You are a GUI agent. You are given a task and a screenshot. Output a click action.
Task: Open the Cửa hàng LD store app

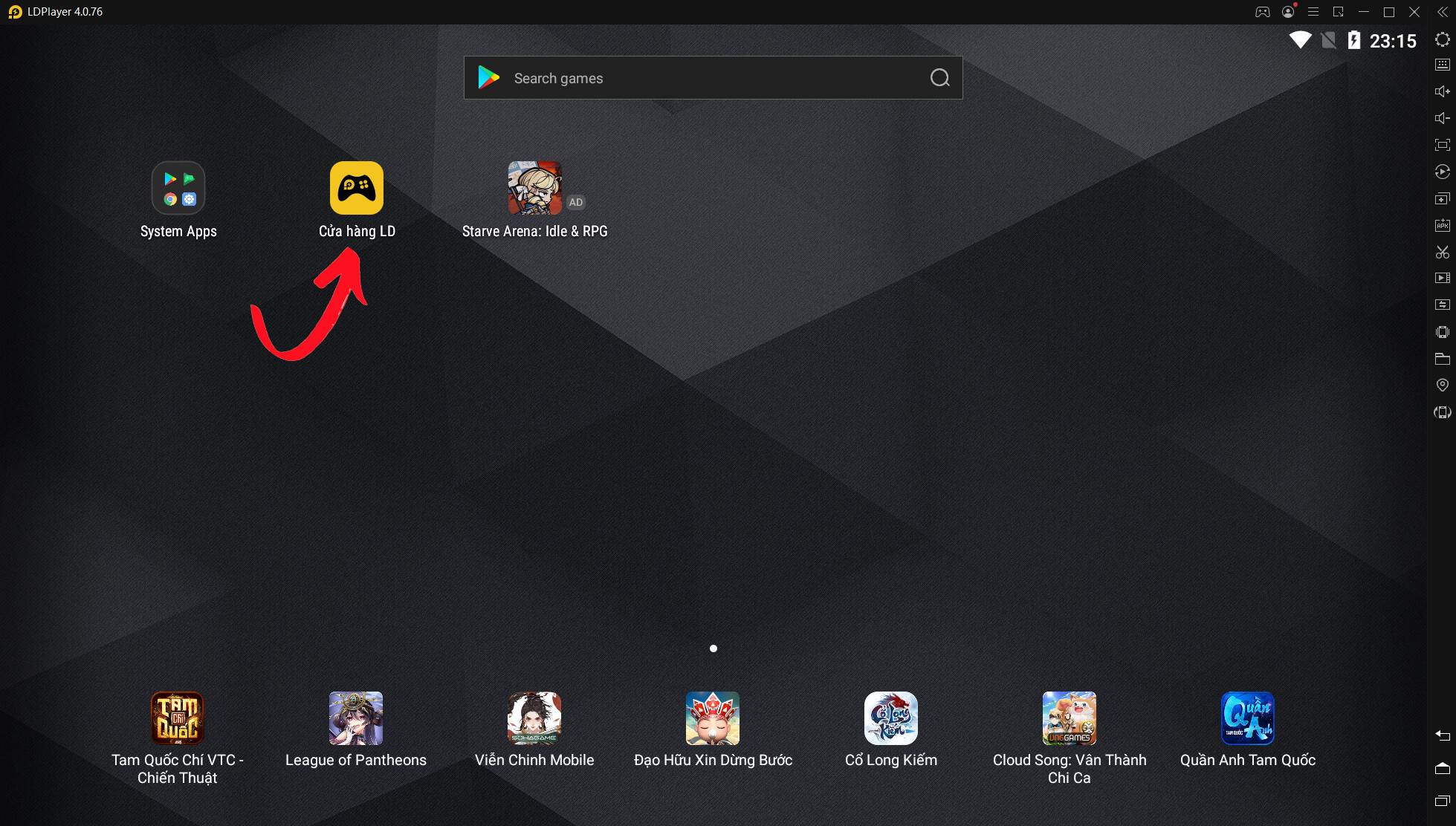tap(357, 188)
